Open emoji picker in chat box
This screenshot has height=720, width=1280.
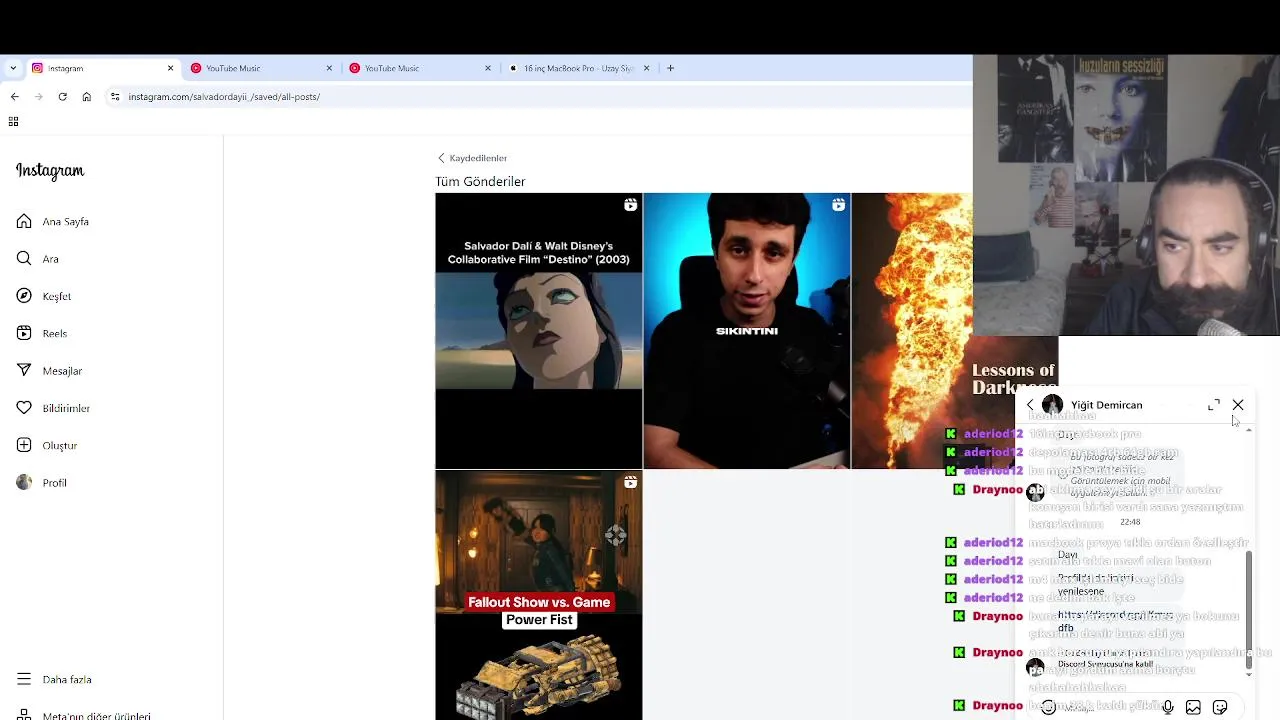click(x=1047, y=707)
